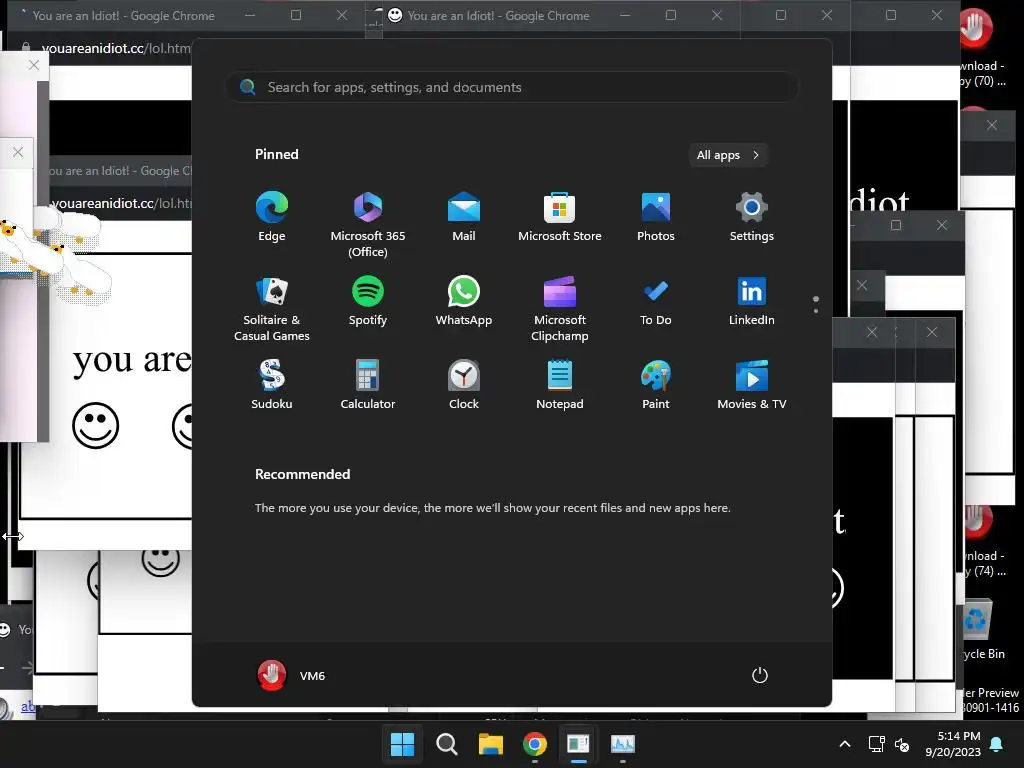Open the Edge pinned app
The image size is (1024, 768).
[x=272, y=217]
